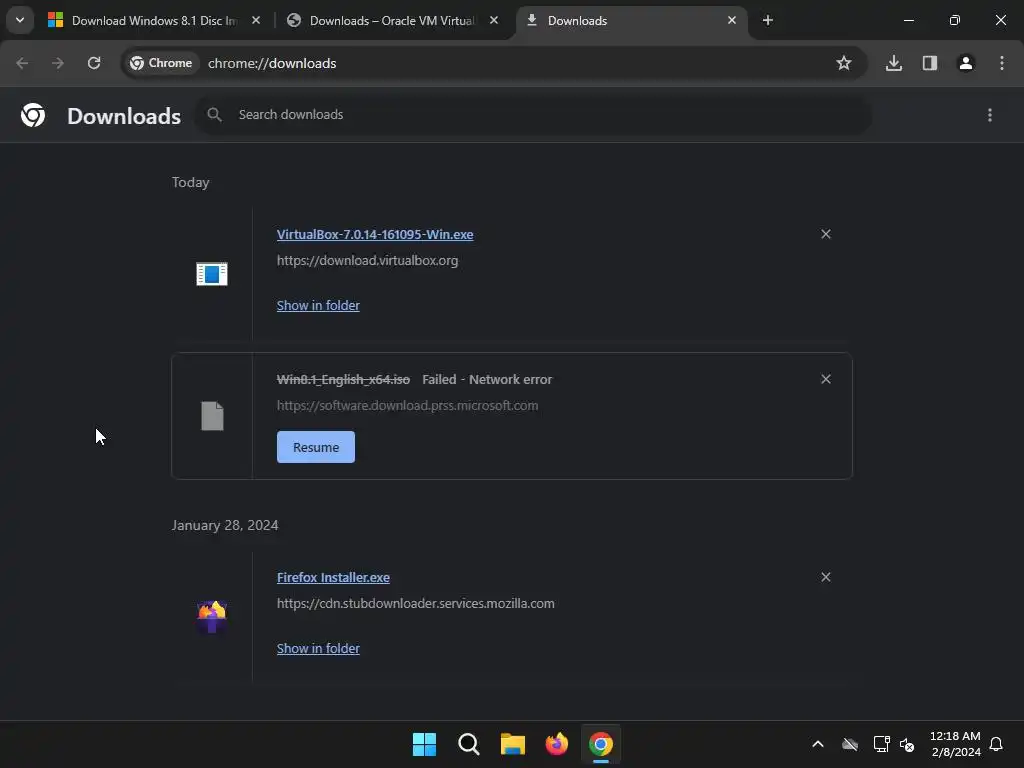The image size is (1024, 768).
Task: Open Firefox Installer.exe file link
Action: [x=333, y=577]
